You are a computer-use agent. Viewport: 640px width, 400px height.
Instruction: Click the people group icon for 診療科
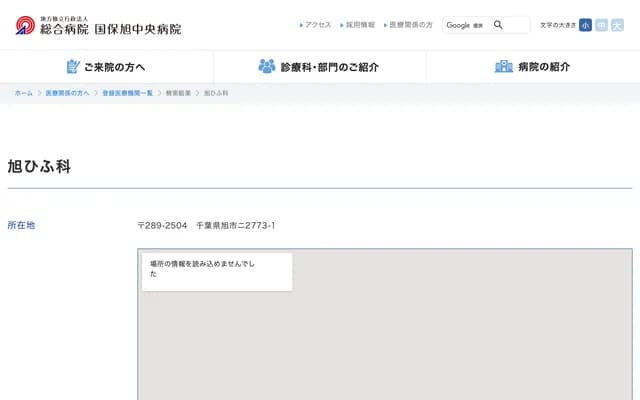(267, 66)
